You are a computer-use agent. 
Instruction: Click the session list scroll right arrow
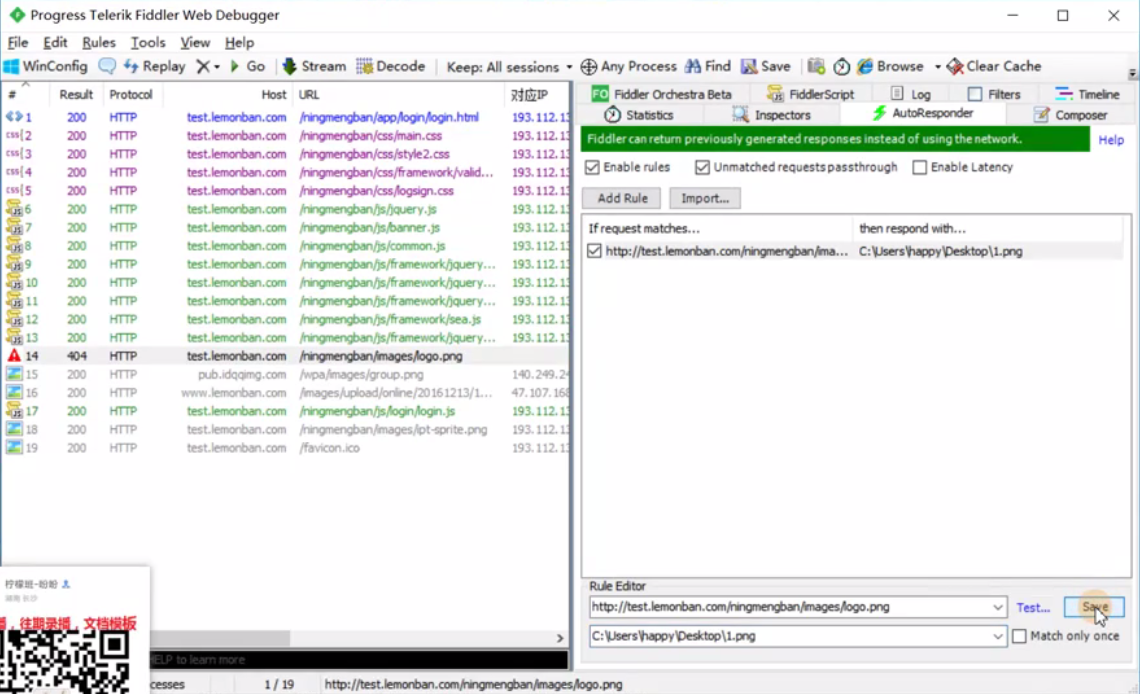click(560, 638)
